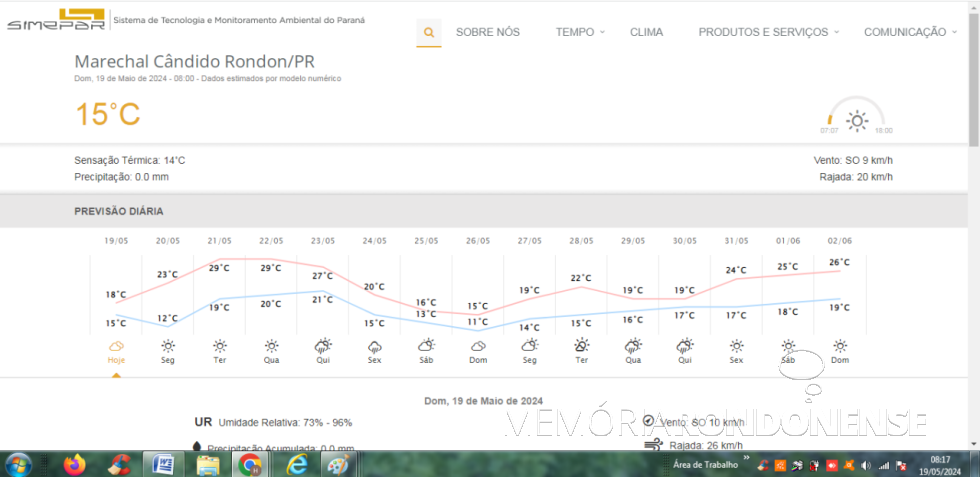Image resolution: width=980 pixels, height=477 pixels.
Task: Click the taskbar clock showing 08:17
Action: tap(940, 465)
